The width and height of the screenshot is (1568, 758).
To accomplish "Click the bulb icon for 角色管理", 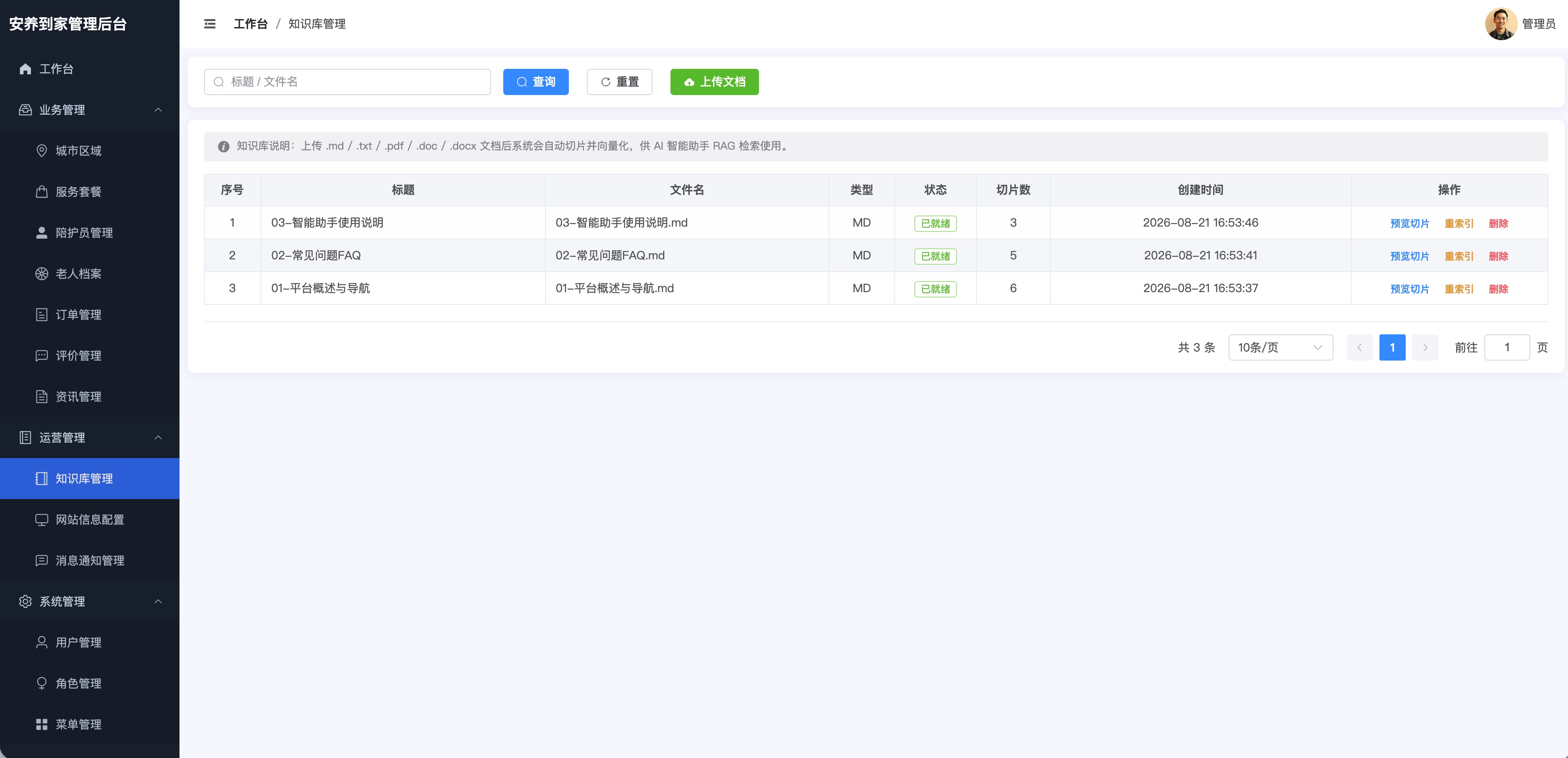I will click(x=41, y=683).
